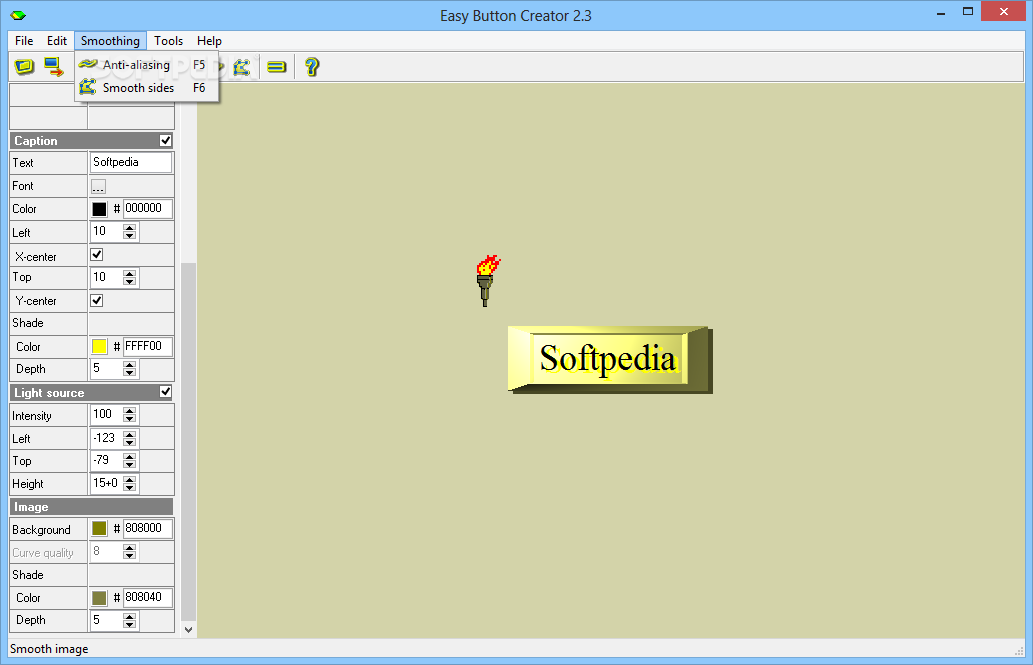Pick the Image Shade color swatch 808040

(x=99, y=598)
